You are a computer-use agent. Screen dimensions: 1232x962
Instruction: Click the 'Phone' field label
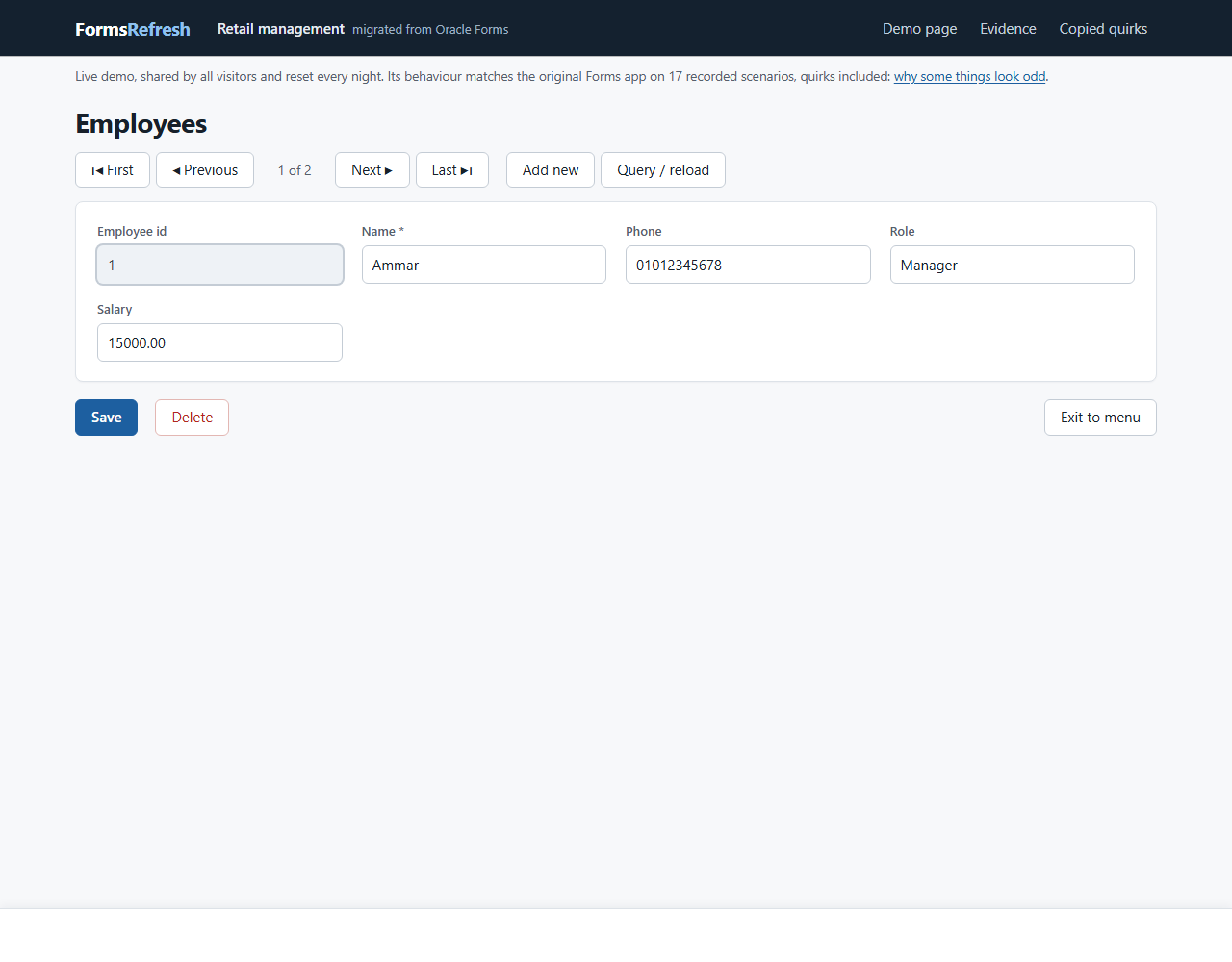click(x=644, y=231)
